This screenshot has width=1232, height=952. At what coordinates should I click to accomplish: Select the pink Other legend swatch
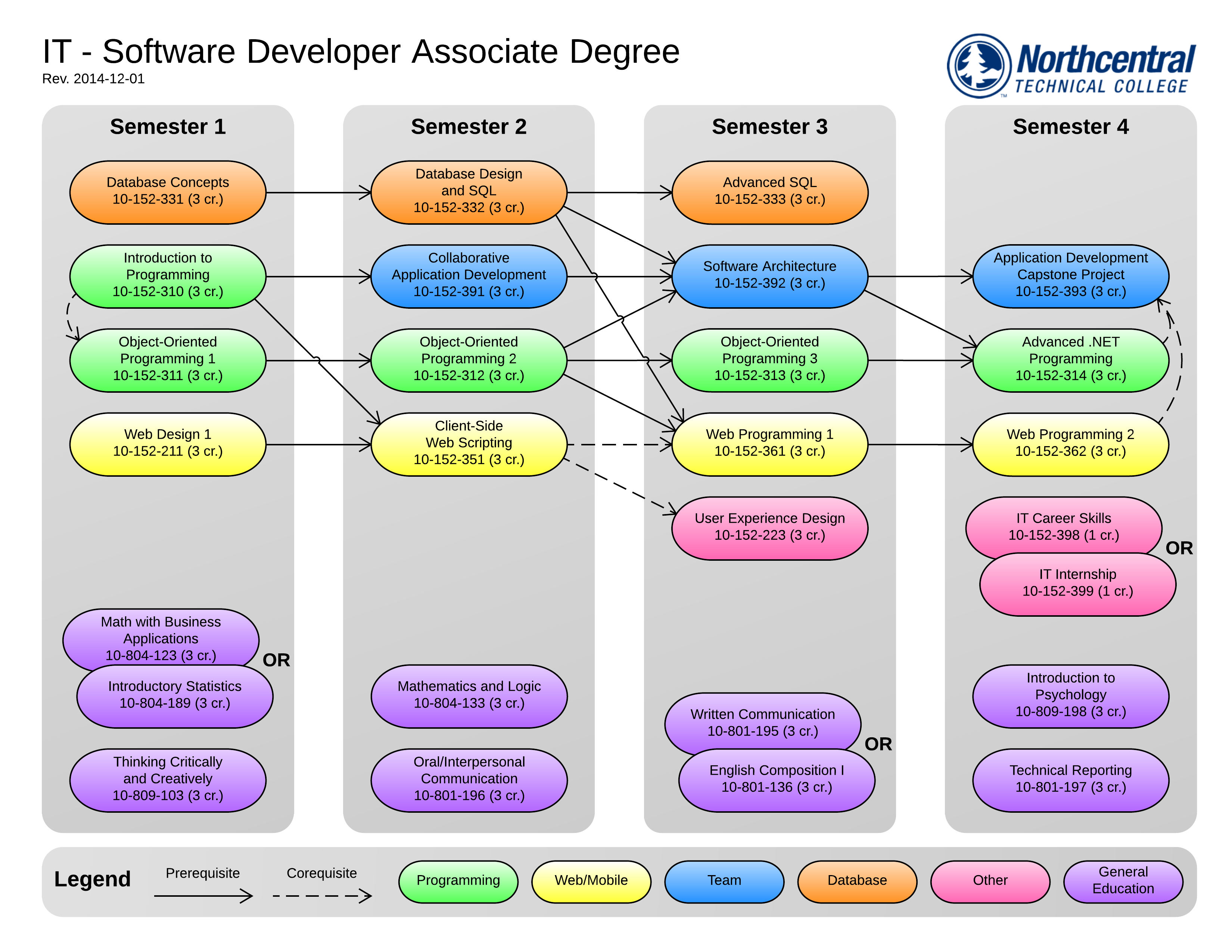[x=989, y=880]
